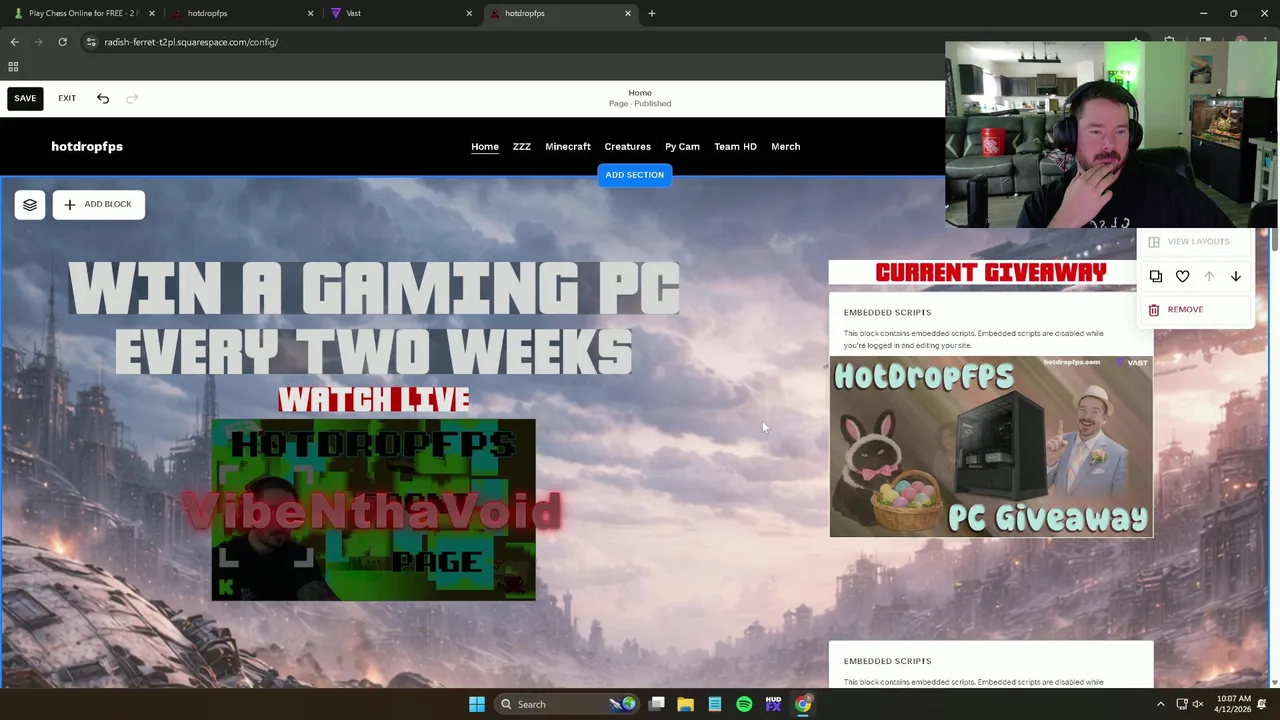Viewport: 1280px width, 720px height.
Task: Click the Chrome taskbar icon
Action: coord(802,704)
